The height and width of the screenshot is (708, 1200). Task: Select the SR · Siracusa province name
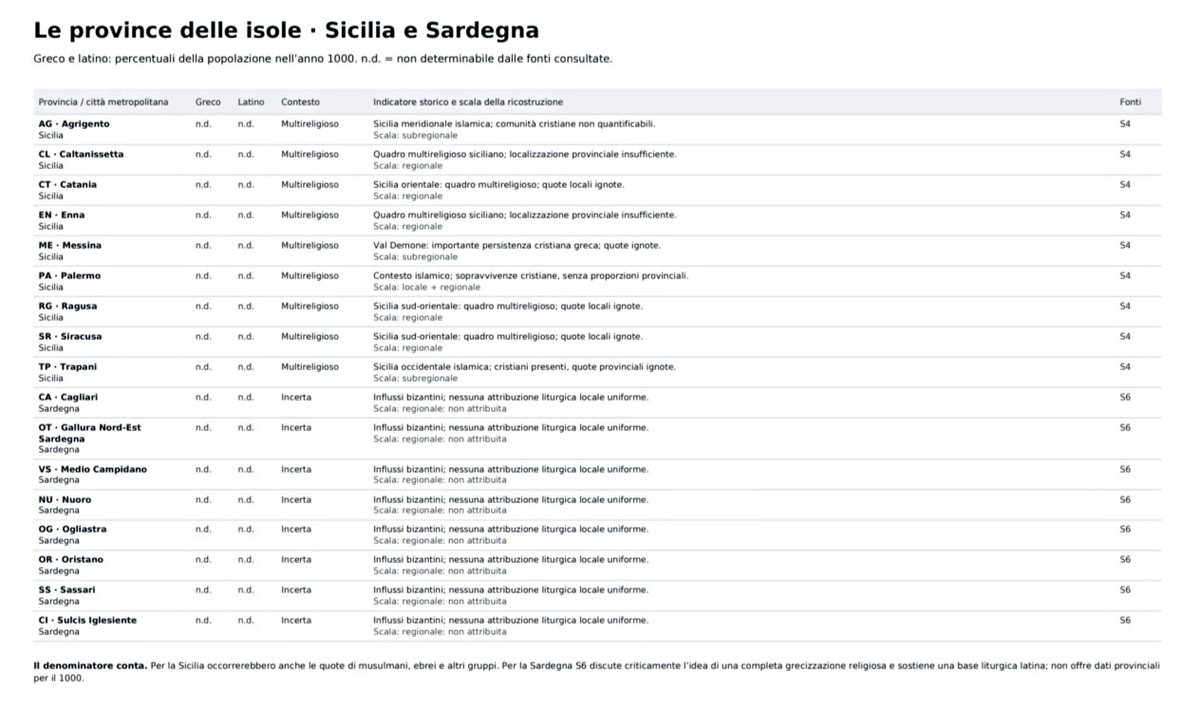click(x=70, y=336)
